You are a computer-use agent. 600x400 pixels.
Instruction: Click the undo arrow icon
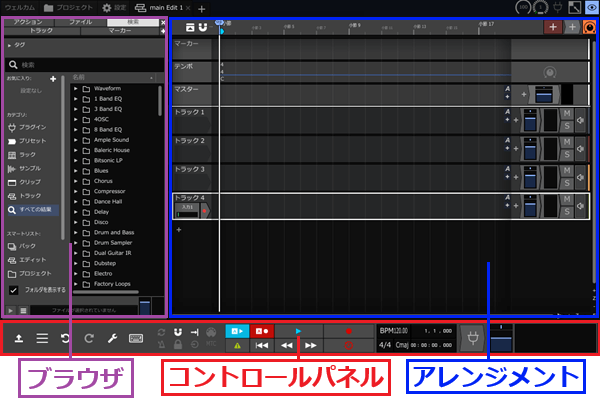(66, 339)
